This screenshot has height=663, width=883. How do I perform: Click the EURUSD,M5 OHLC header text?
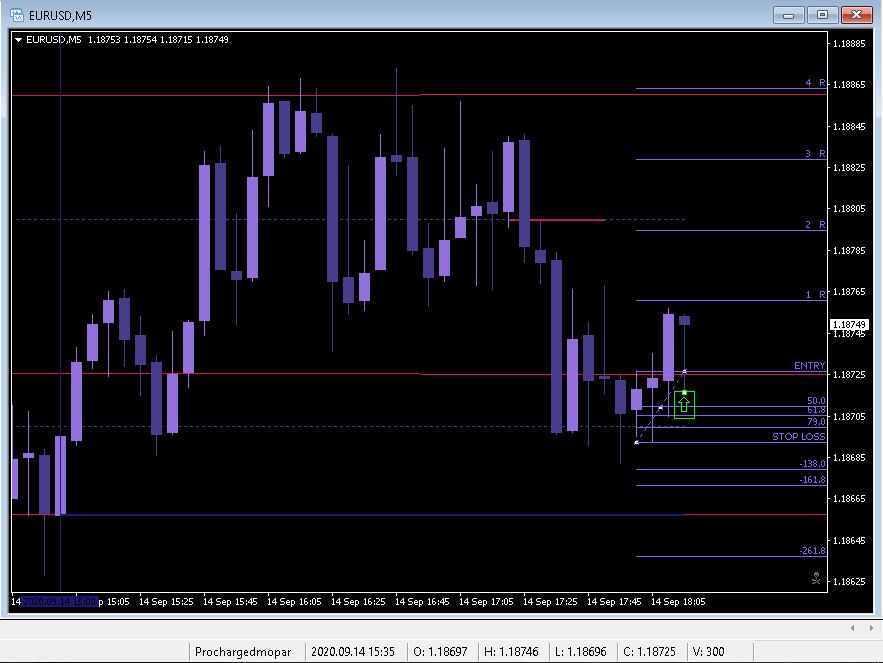point(127,40)
